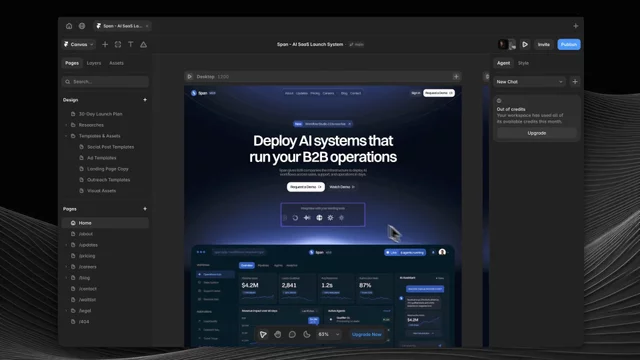This screenshot has height=360, width=640.
Task: Click the globe icon beside home
Action: (82, 26)
